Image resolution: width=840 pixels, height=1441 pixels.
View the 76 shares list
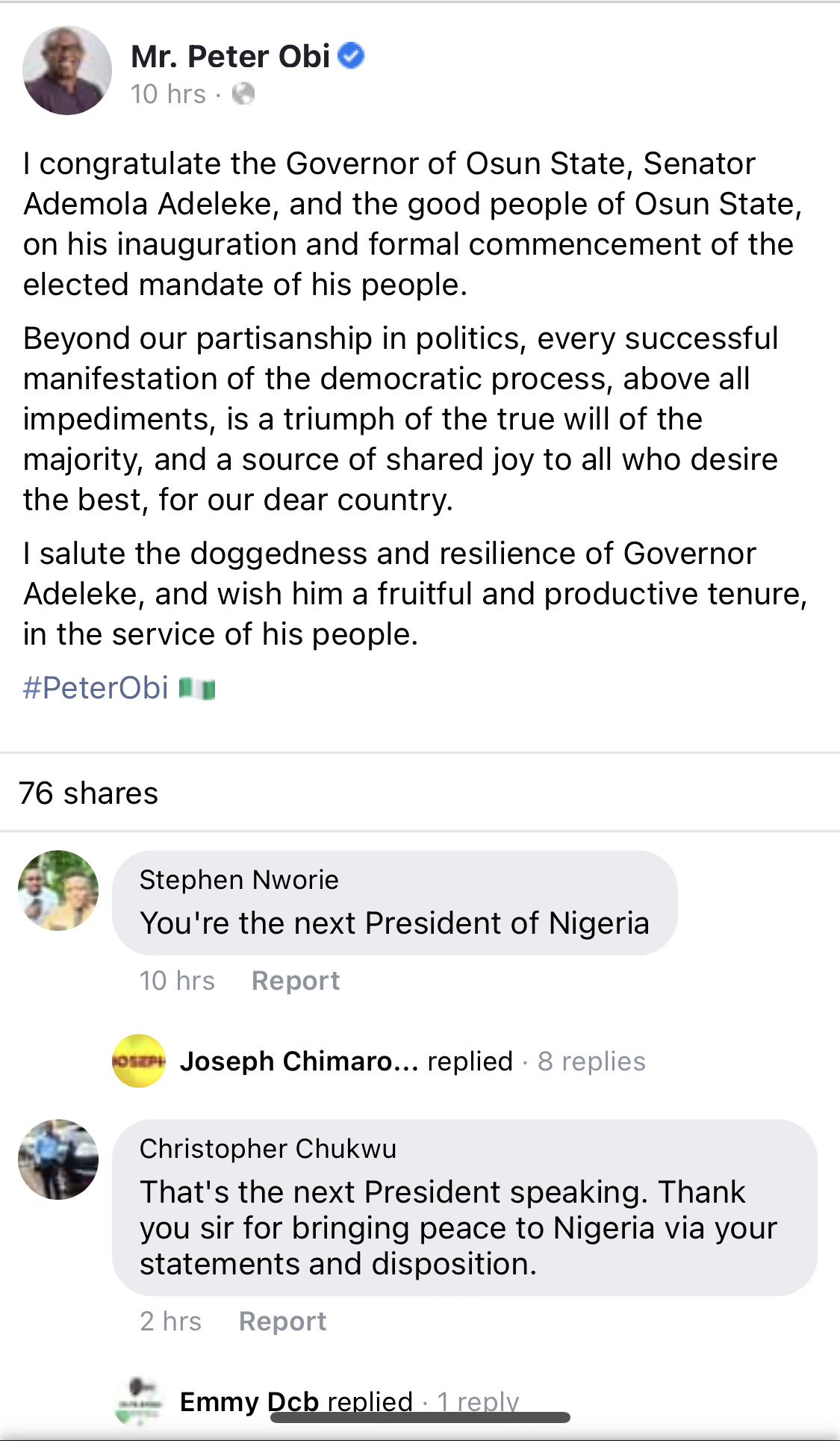(88, 793)
